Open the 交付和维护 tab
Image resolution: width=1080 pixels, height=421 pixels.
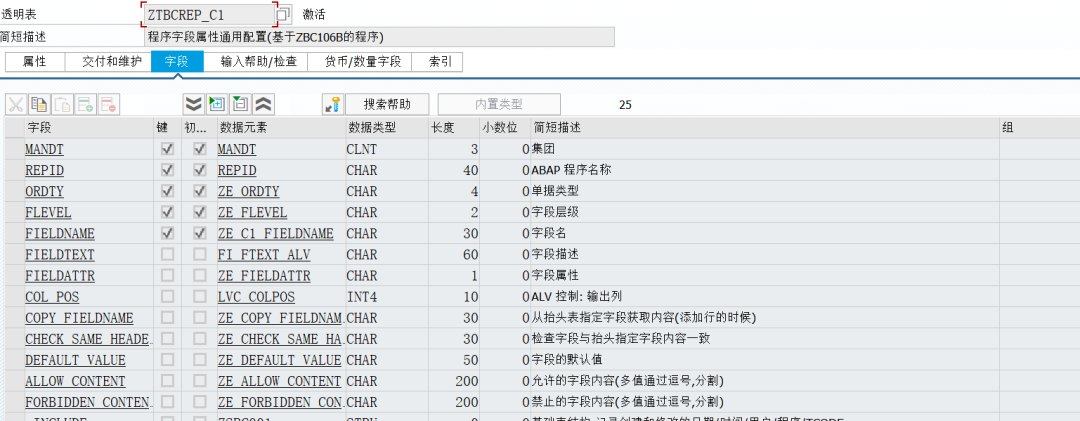(108, 61)
